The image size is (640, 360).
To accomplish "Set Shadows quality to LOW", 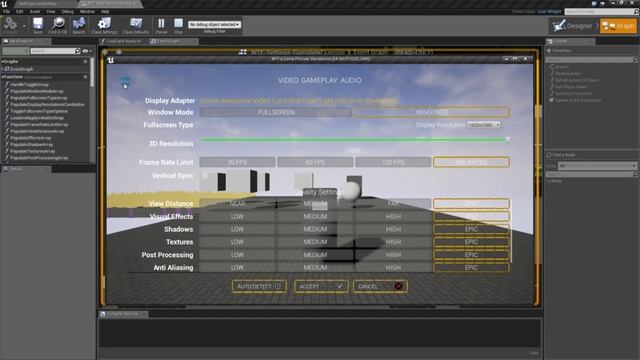I will pyautogui.click(x=237, y=229).
